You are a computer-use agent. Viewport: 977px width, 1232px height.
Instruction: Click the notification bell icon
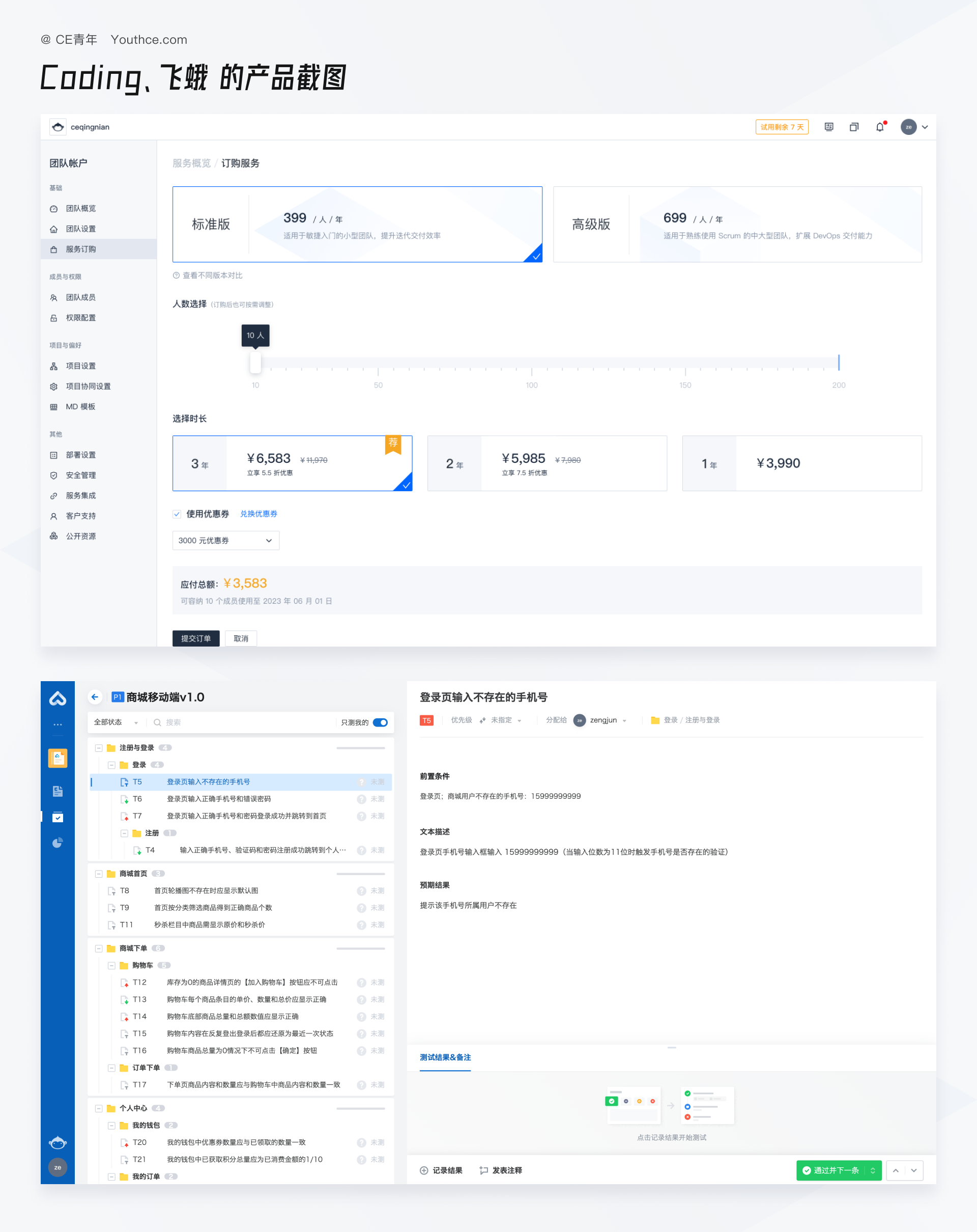coord(879,127)
